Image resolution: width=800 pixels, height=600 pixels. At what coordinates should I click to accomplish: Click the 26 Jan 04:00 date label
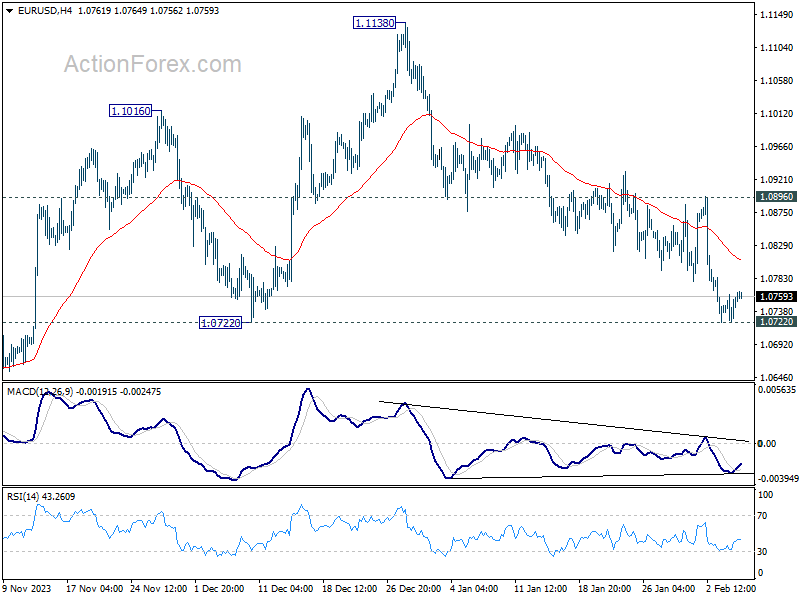(x=668, y=588)
